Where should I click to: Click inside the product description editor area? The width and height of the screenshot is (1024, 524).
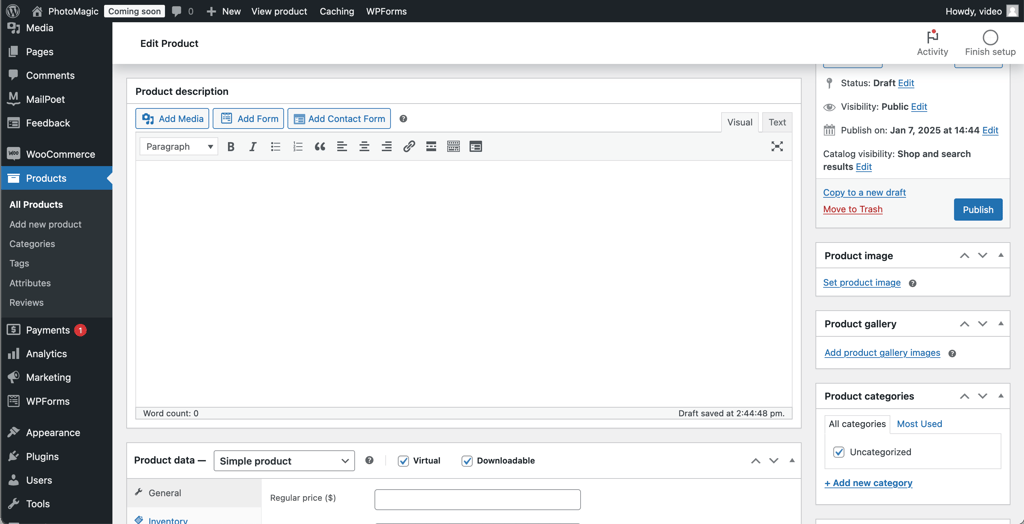[464, 284]
